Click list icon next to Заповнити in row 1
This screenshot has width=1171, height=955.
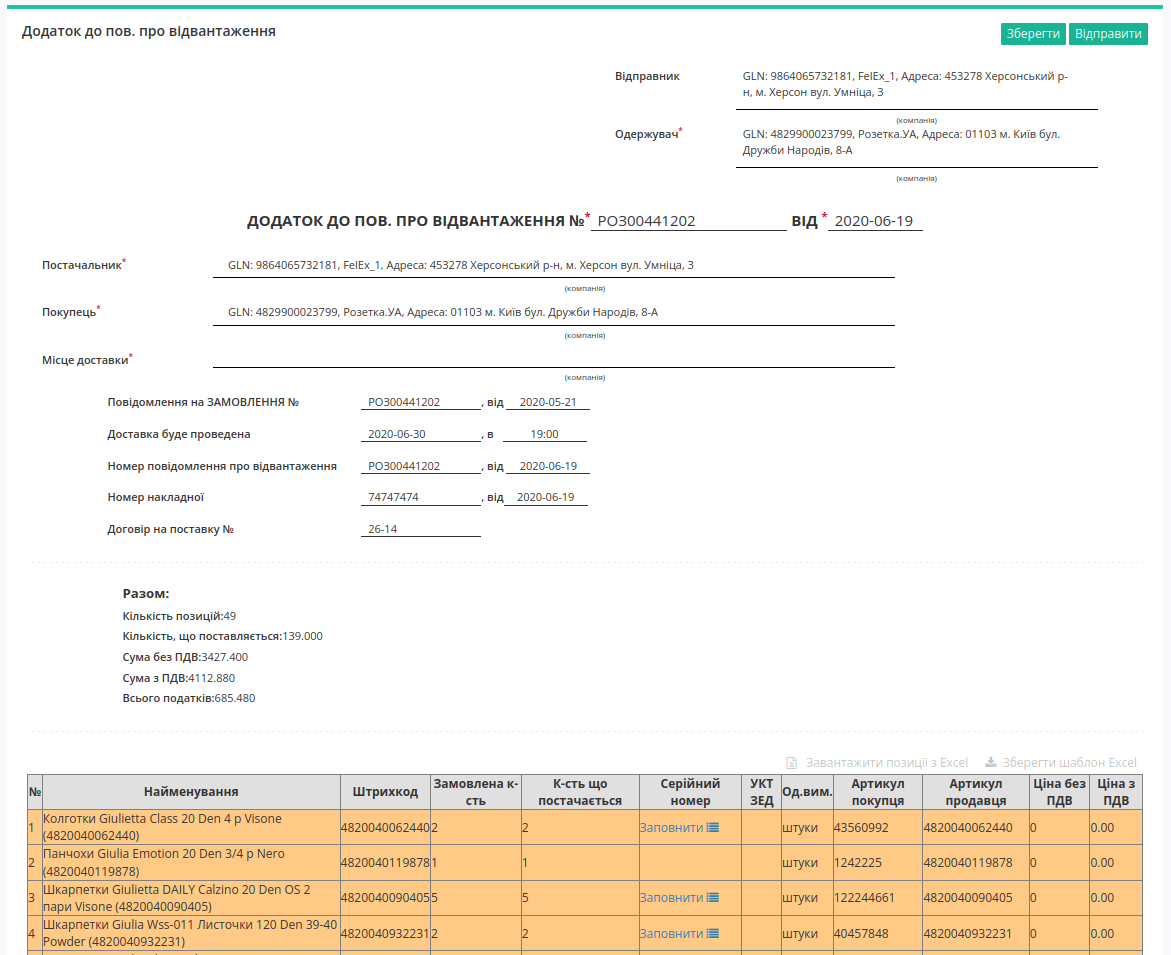pyautogui.click(x=712, y=827)
